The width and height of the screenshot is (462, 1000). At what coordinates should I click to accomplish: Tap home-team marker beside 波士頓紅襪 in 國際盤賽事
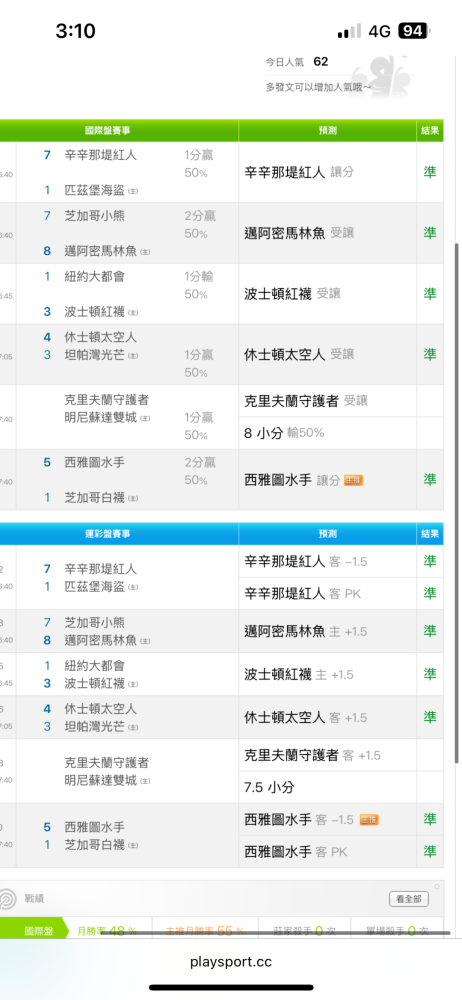click(x=133, y=312)
